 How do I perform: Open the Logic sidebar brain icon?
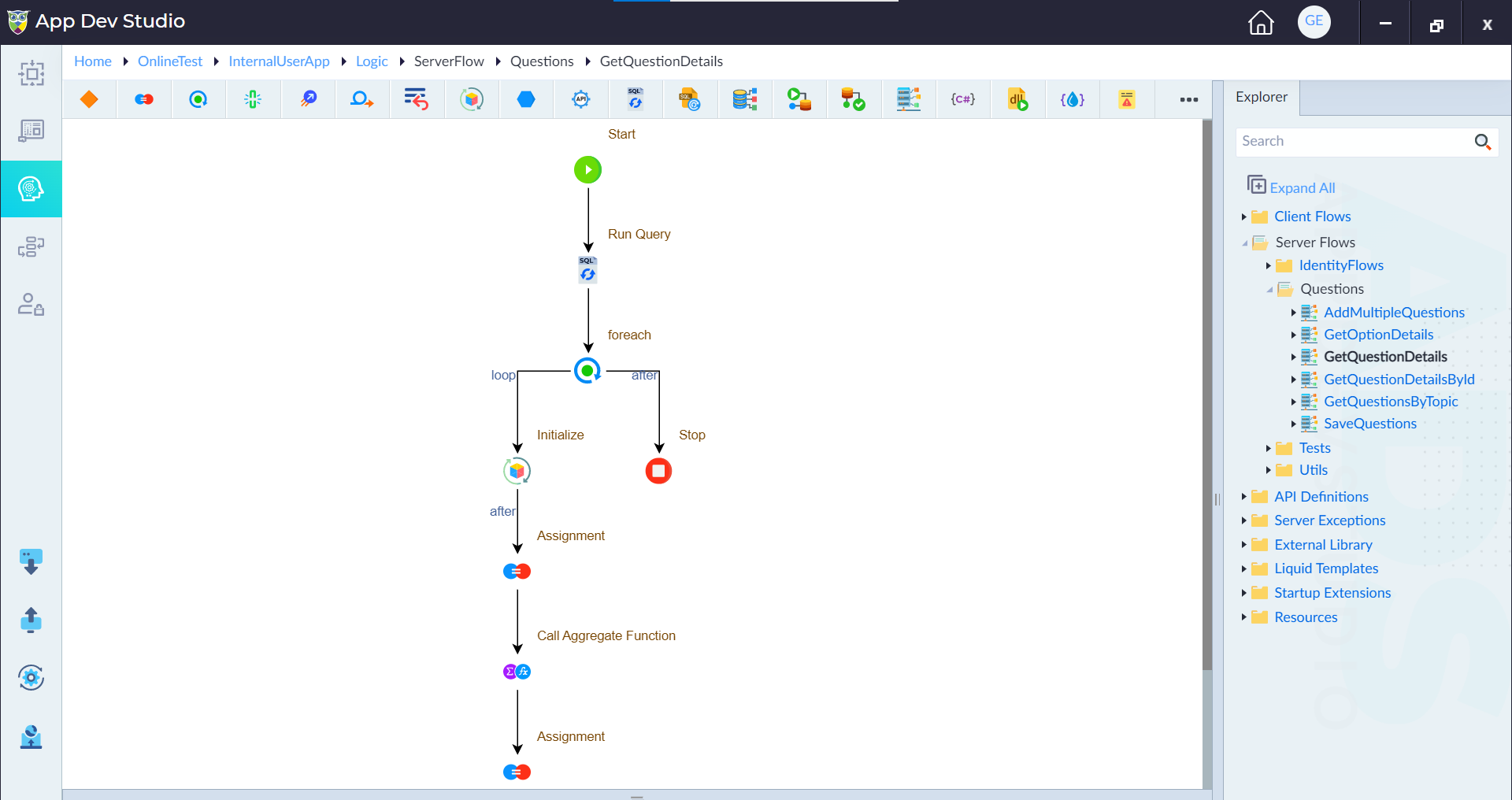[31, 189]
